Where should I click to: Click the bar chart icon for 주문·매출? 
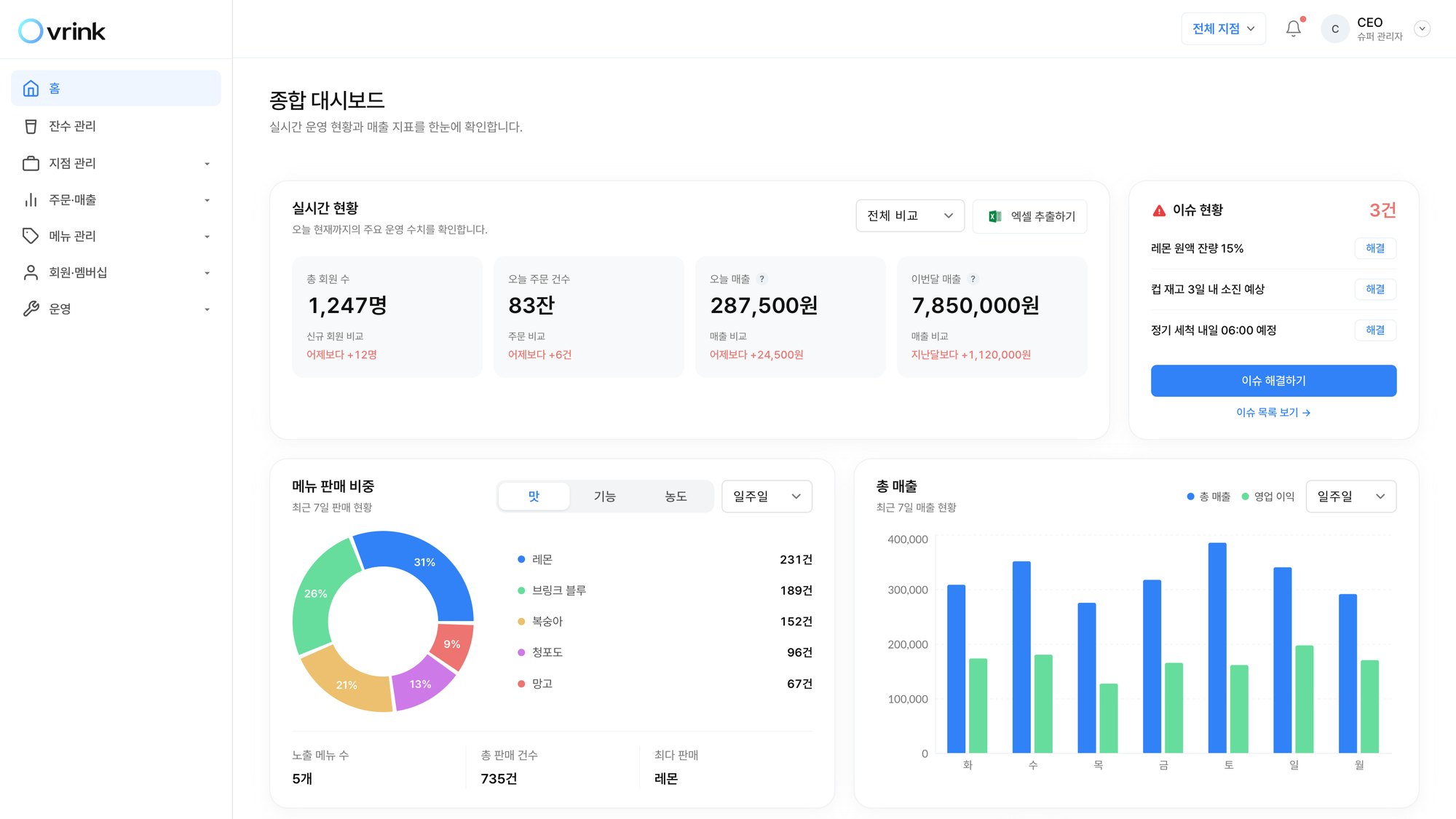31,199
